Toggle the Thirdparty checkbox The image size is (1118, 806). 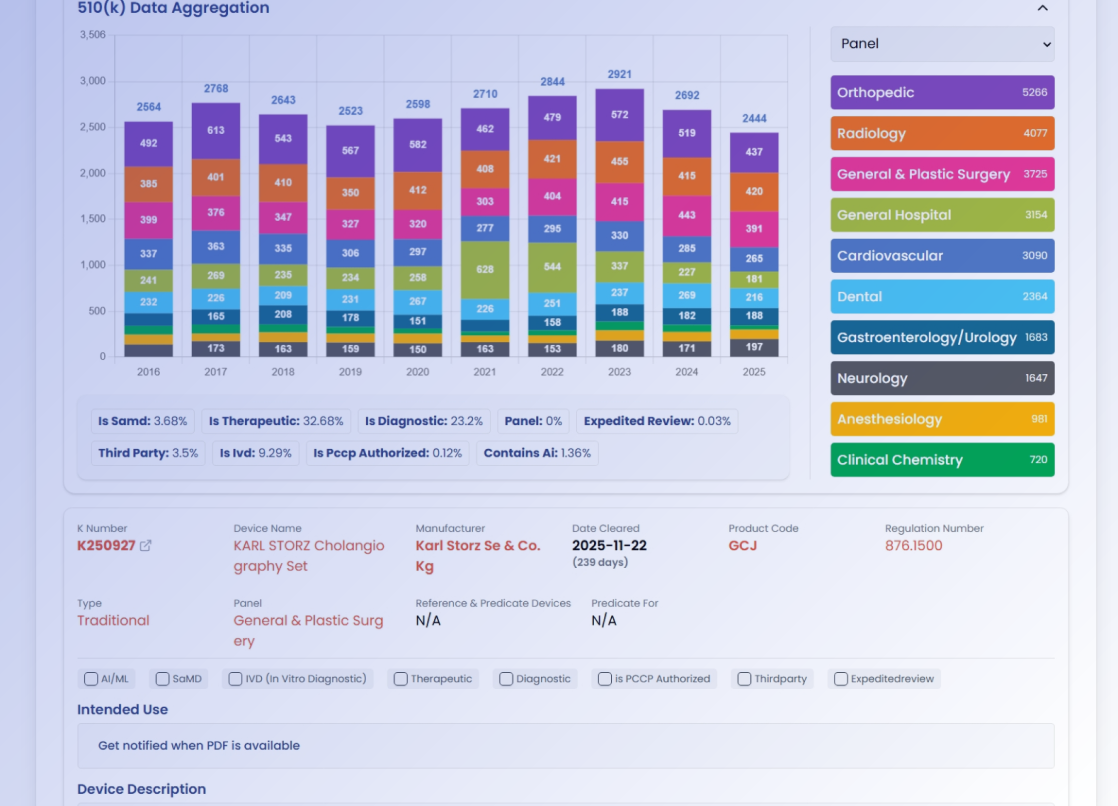744,679
